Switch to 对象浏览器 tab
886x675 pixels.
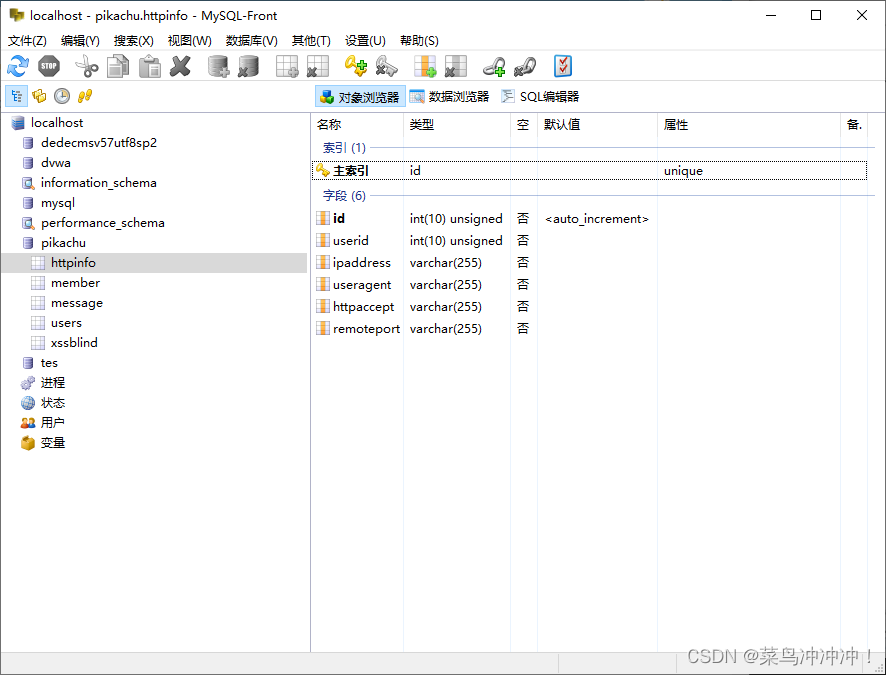point(360,97)
